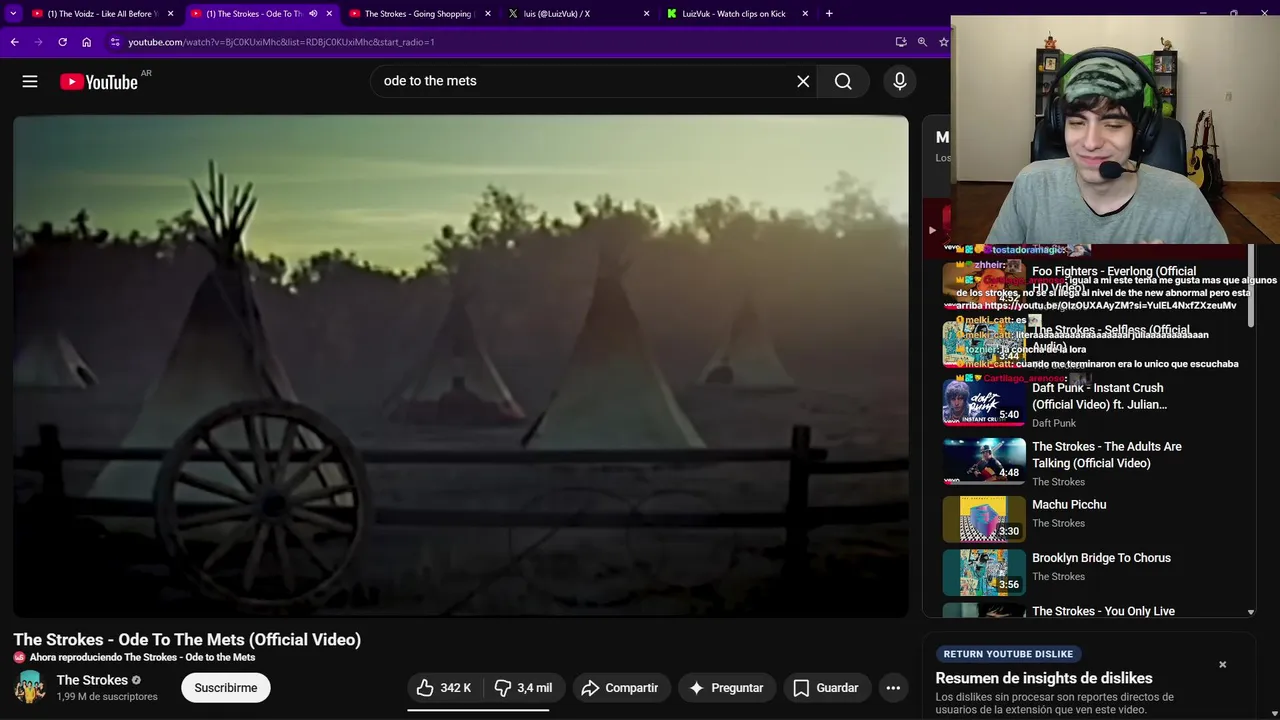The width and height of the screenshot is (1280, 720).
Task: Click 'Resumen de insights de dislikes' heading
Action: click(x=1044, y=678)
